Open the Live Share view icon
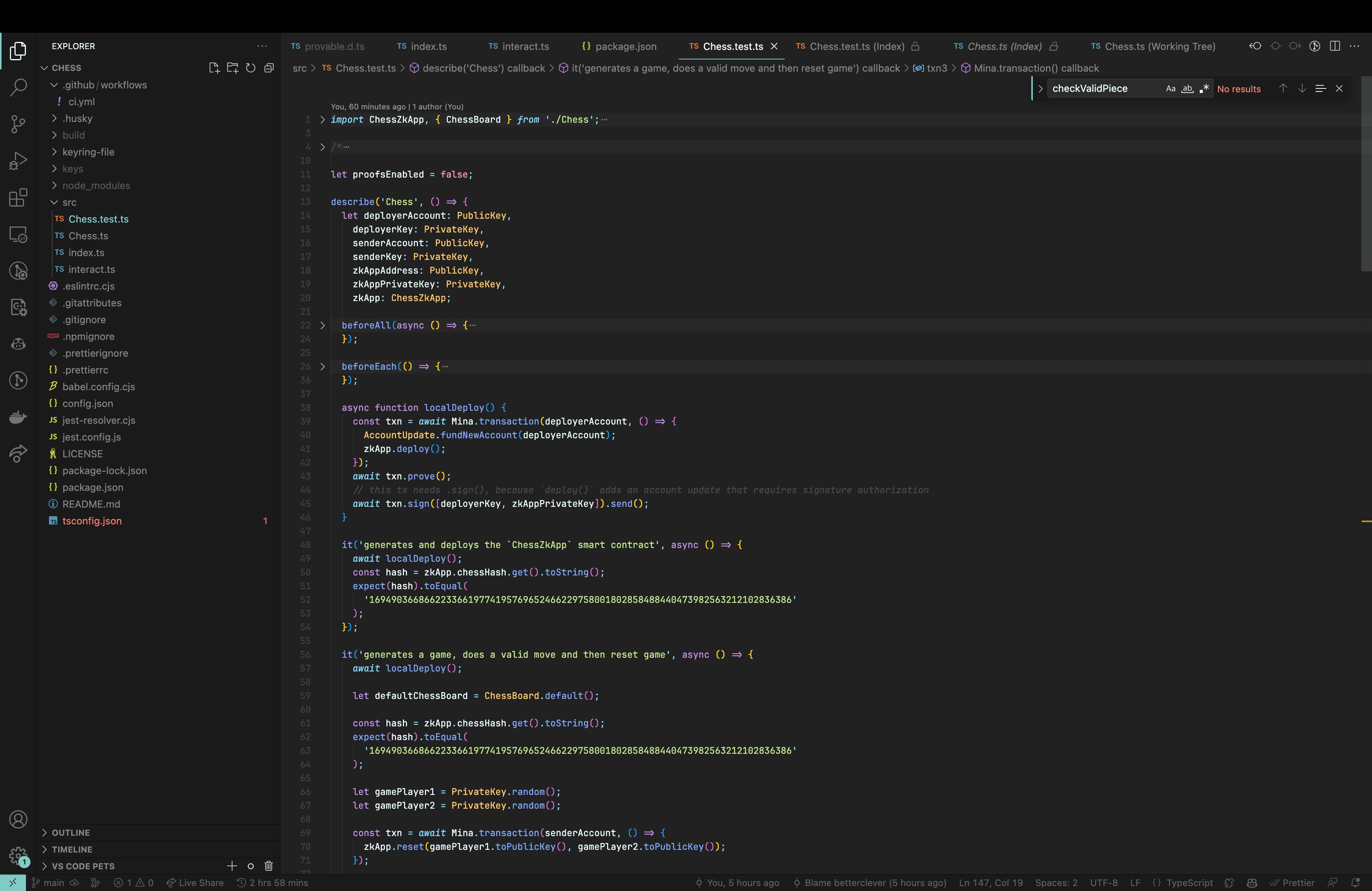The image size is (1372, 891). pyautogui.click(x=18, y=454)
